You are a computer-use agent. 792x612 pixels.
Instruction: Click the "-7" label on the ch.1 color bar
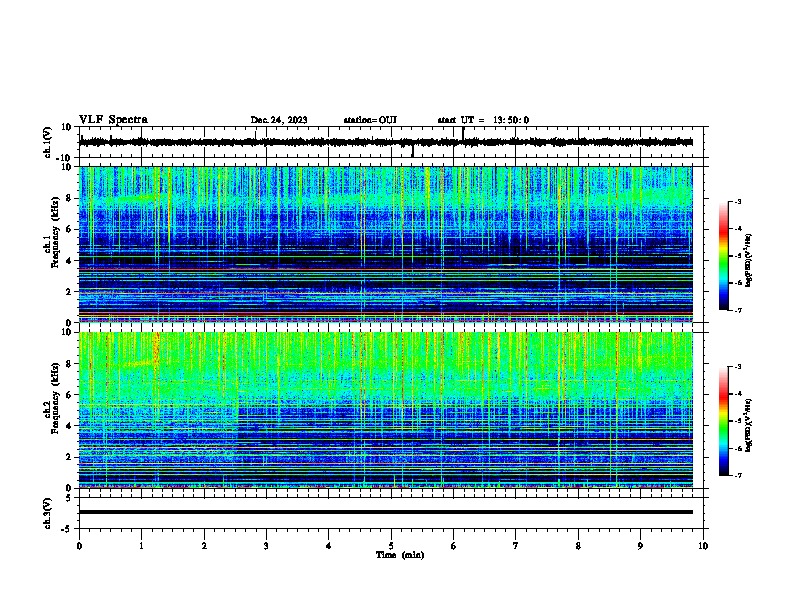[x=738, y=310]
